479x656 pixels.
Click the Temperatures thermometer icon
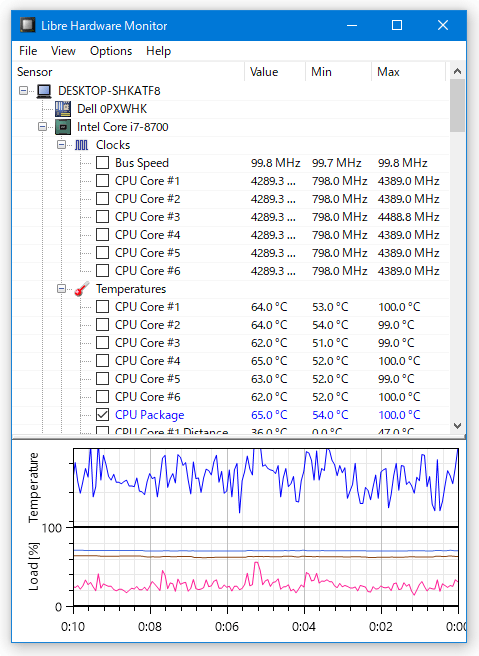pyautogui.click(x=82, y=289)
